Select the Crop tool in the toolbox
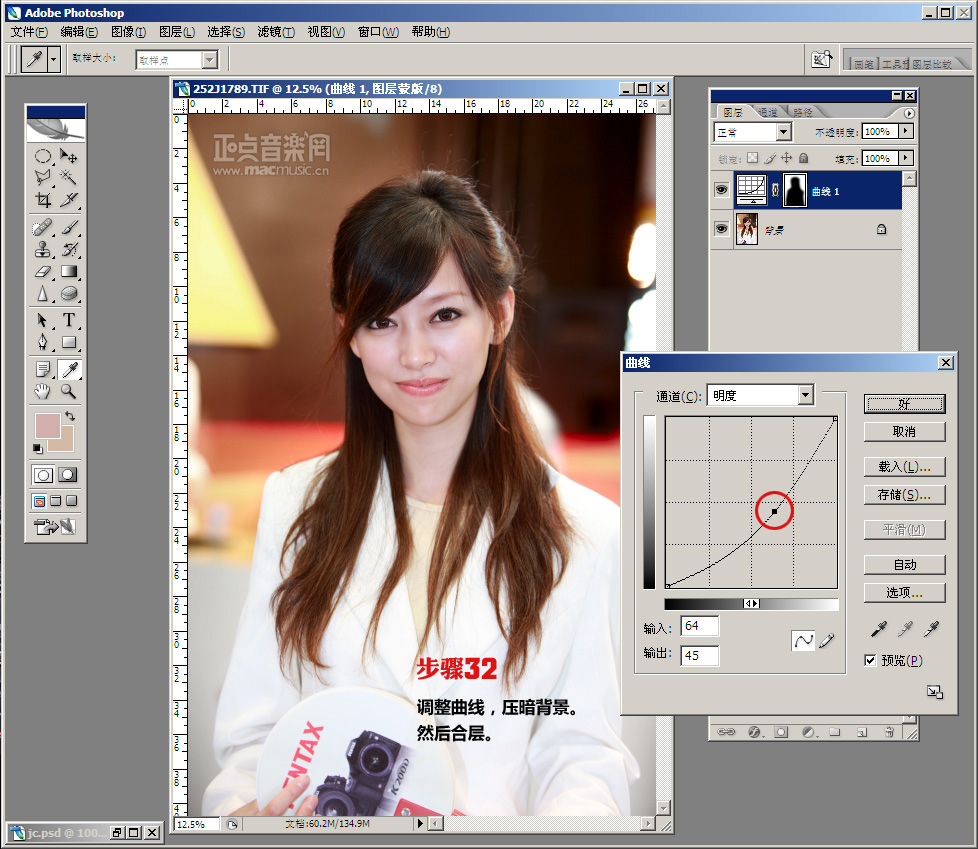 tap(43, 200)
